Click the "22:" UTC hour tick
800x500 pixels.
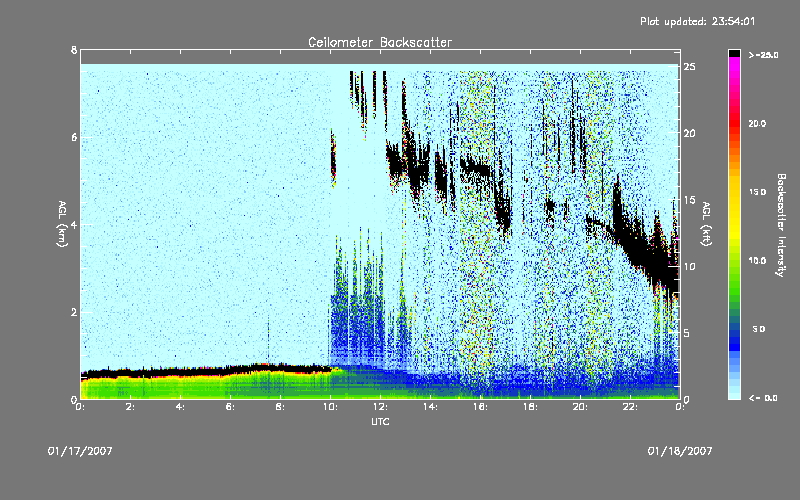coord(630,407)
